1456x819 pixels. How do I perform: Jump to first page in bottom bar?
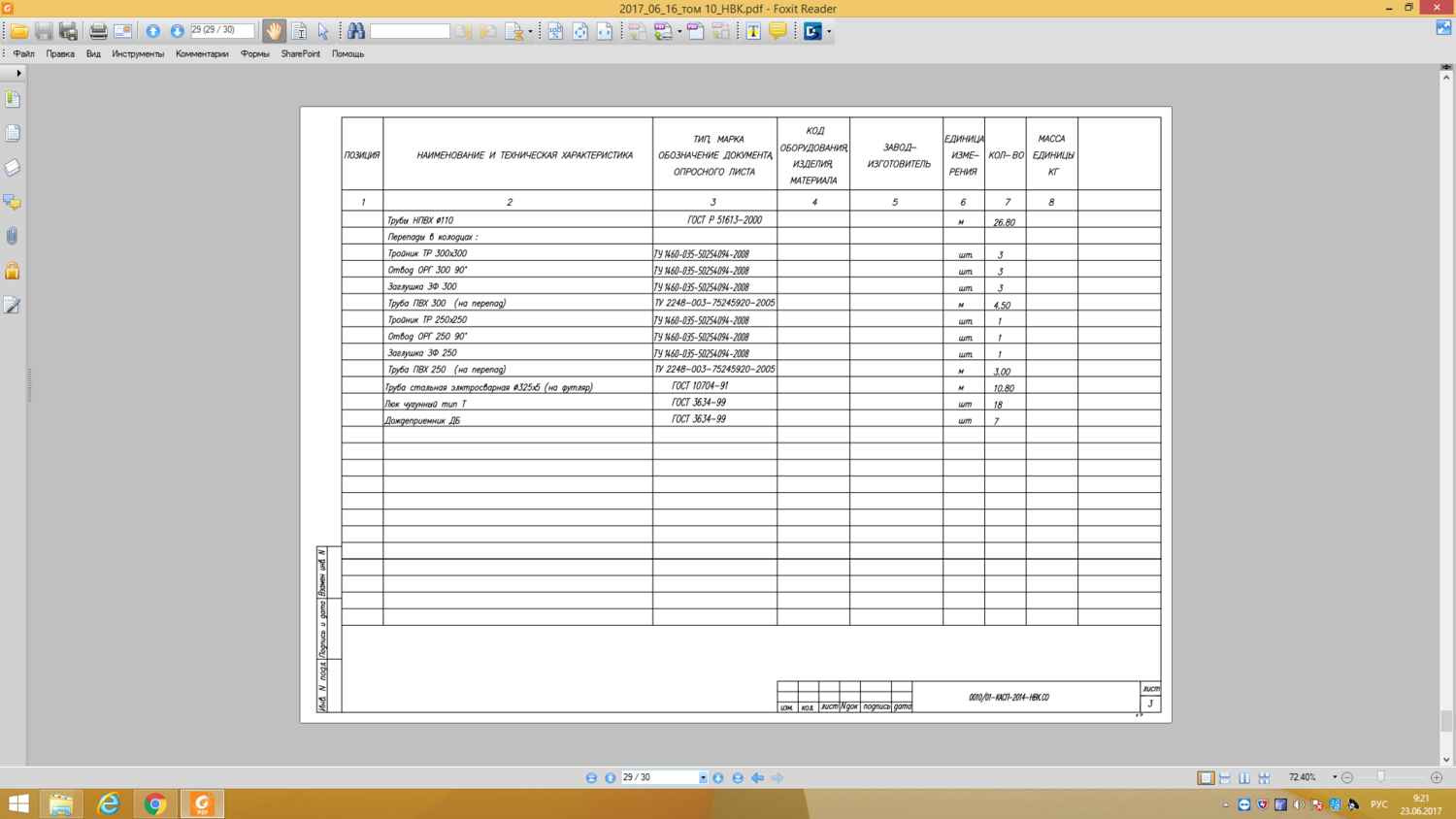(591, 778)
